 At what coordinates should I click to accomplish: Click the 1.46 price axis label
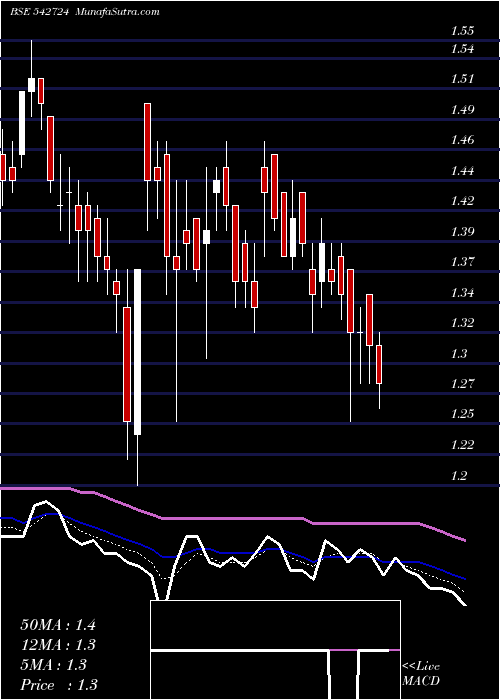(462, 140)
